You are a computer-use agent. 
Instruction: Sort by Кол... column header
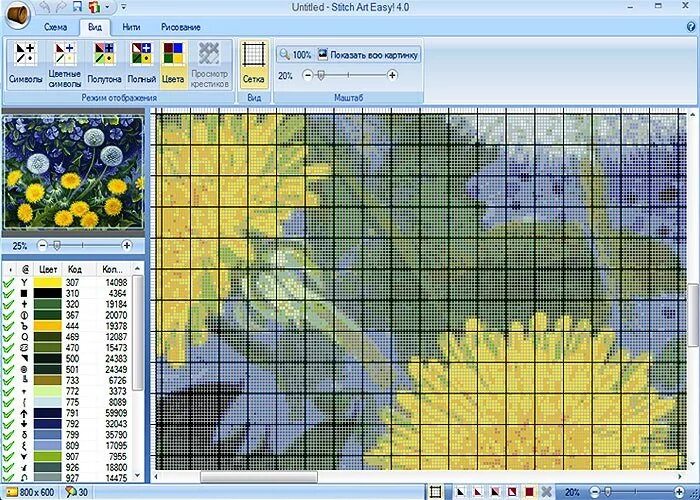pos(112,269)
